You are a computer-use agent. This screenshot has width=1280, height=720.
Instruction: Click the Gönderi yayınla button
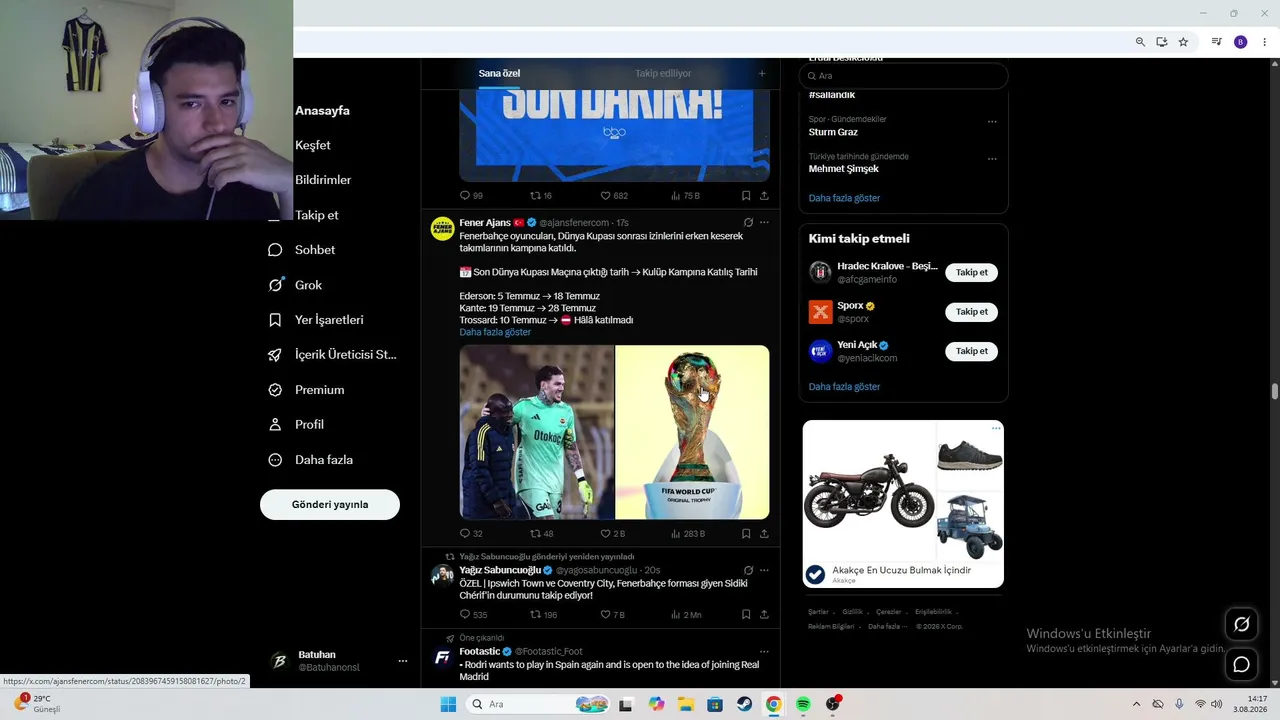point(330,504)
